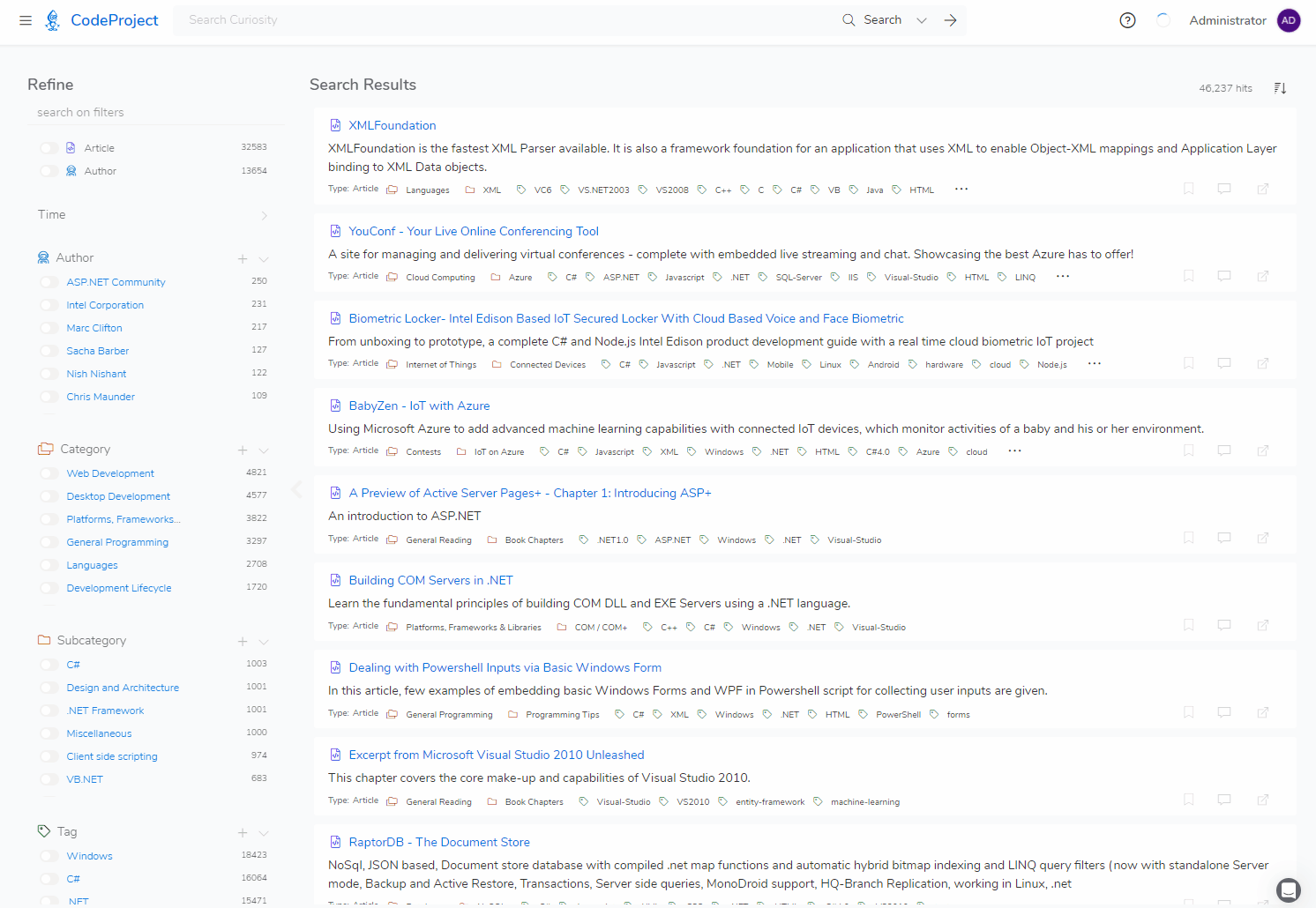Enable the Windows tag filter
The height and width of the screenshot is (908, 1316).
49,856
